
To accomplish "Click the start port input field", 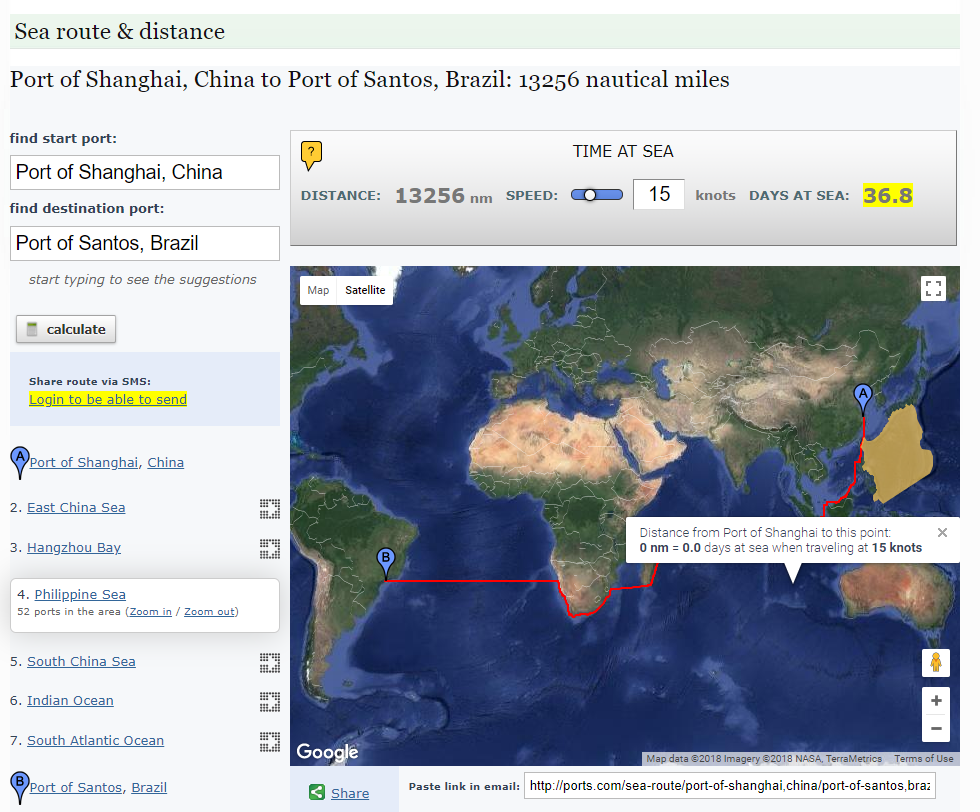I will coord(145,173).
